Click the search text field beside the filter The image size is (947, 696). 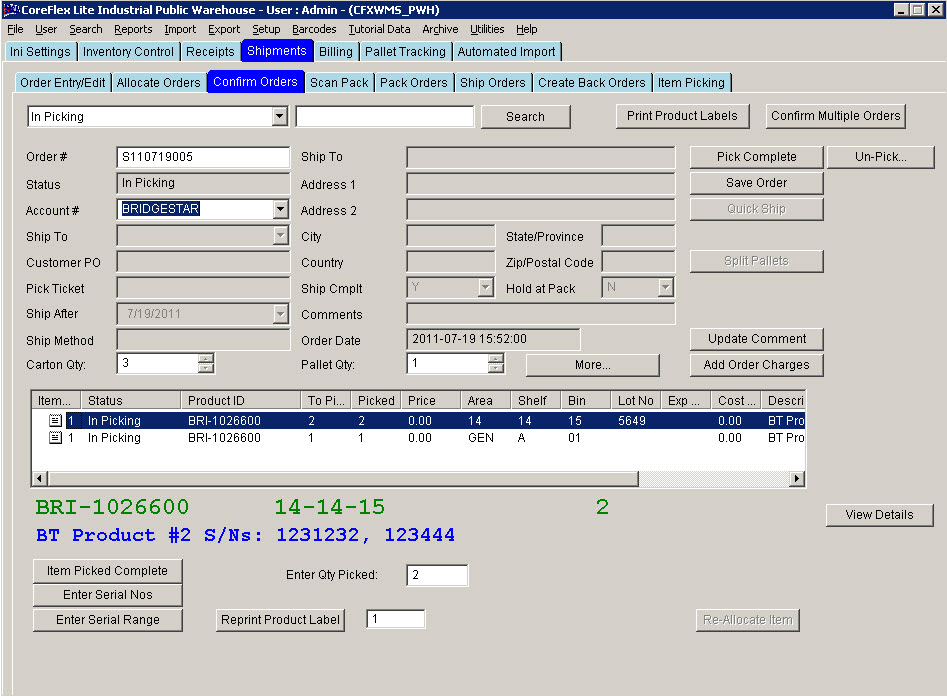coord(385,116)
